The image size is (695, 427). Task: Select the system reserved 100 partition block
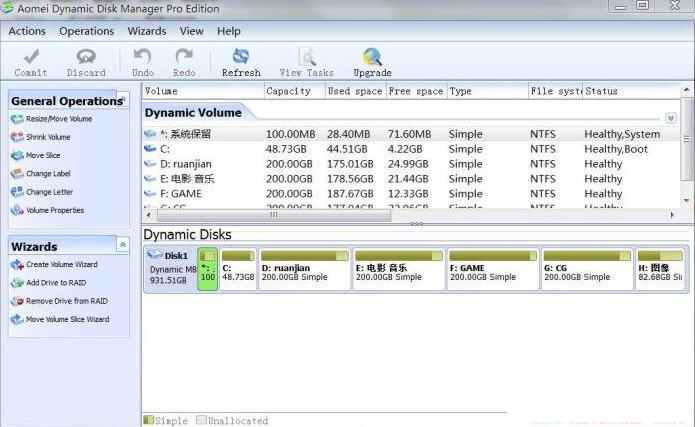207,269
